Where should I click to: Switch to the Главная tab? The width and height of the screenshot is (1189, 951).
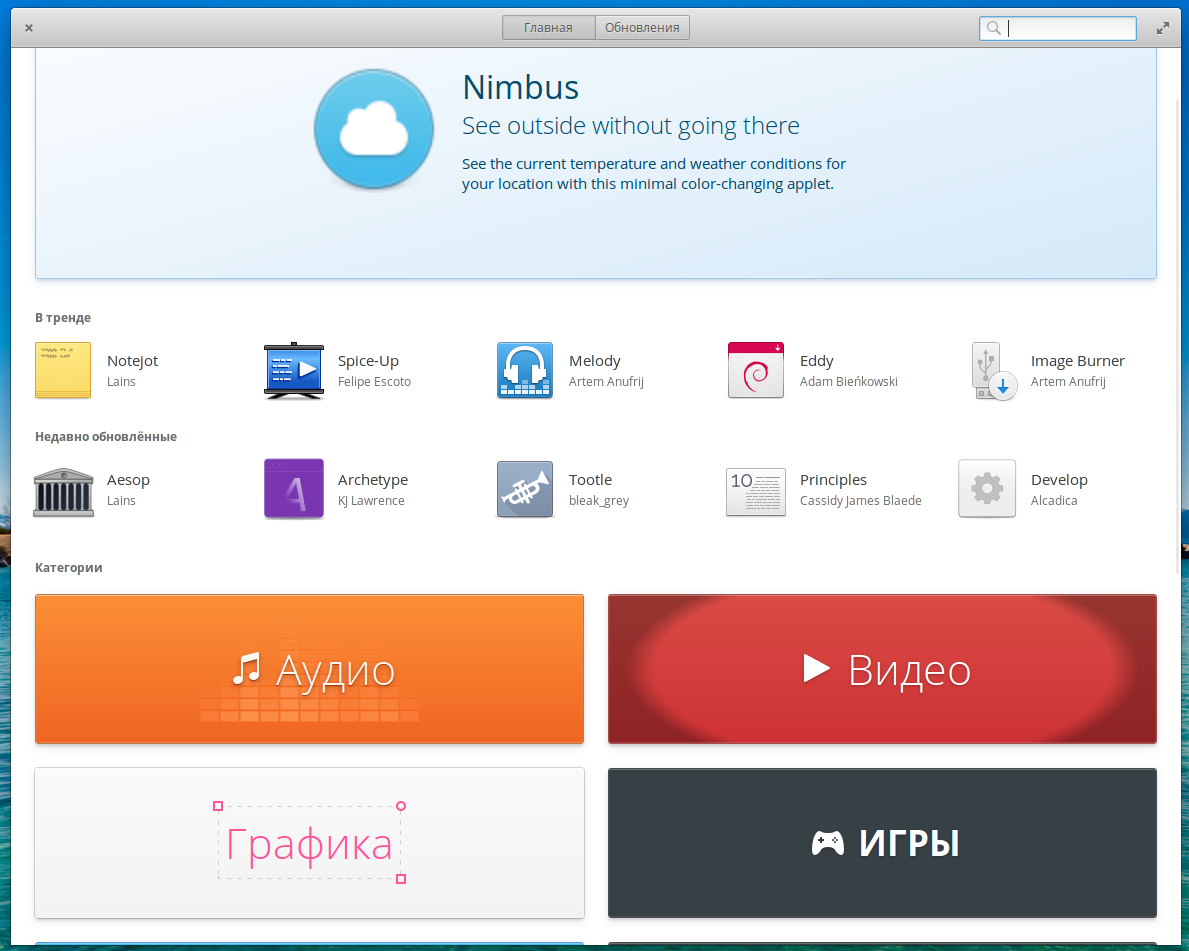[548, 28]
